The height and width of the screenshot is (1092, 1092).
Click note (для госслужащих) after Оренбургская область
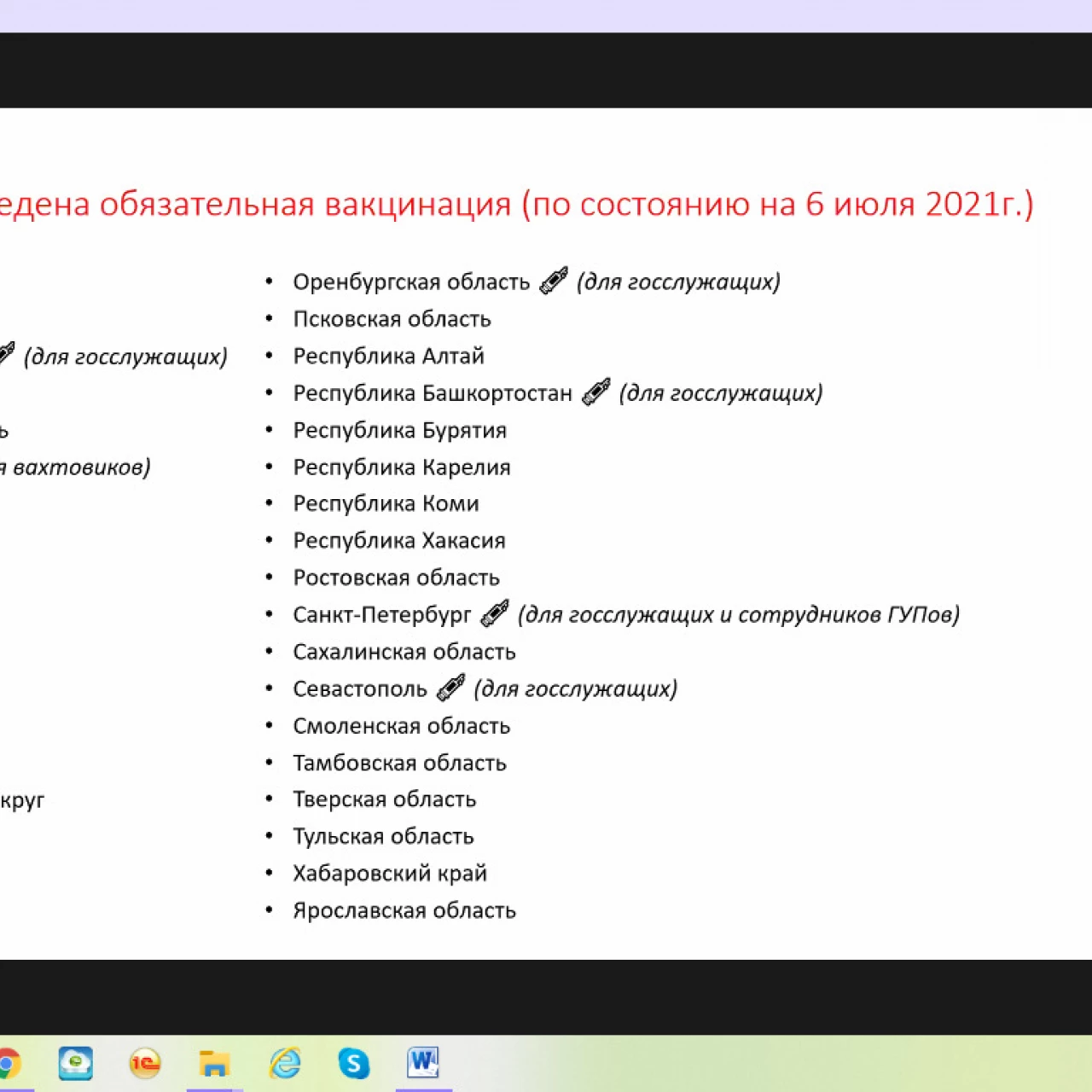pyautogui.click(x=678, y=282)
